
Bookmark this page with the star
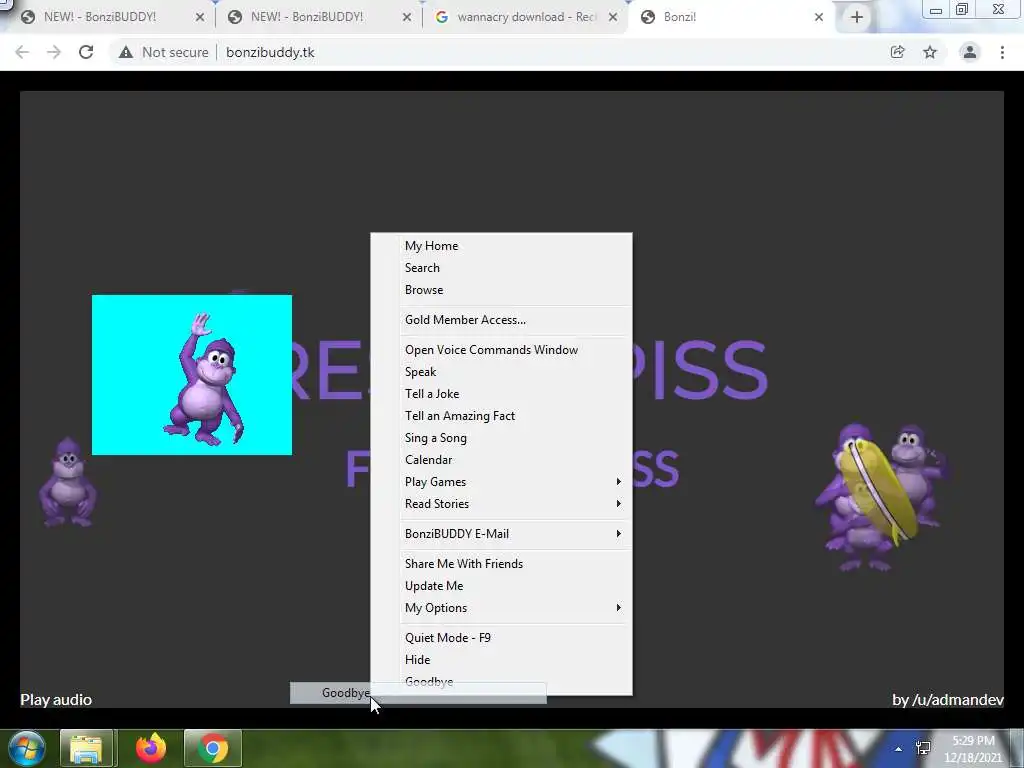coord(930,52)
